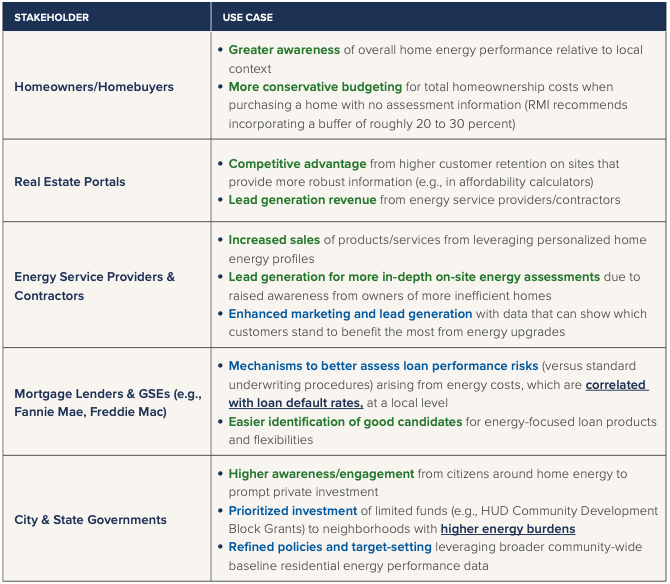Click 'raised awareness from owners' line
Screen dimensions: 670x584
tap(390, 296)
